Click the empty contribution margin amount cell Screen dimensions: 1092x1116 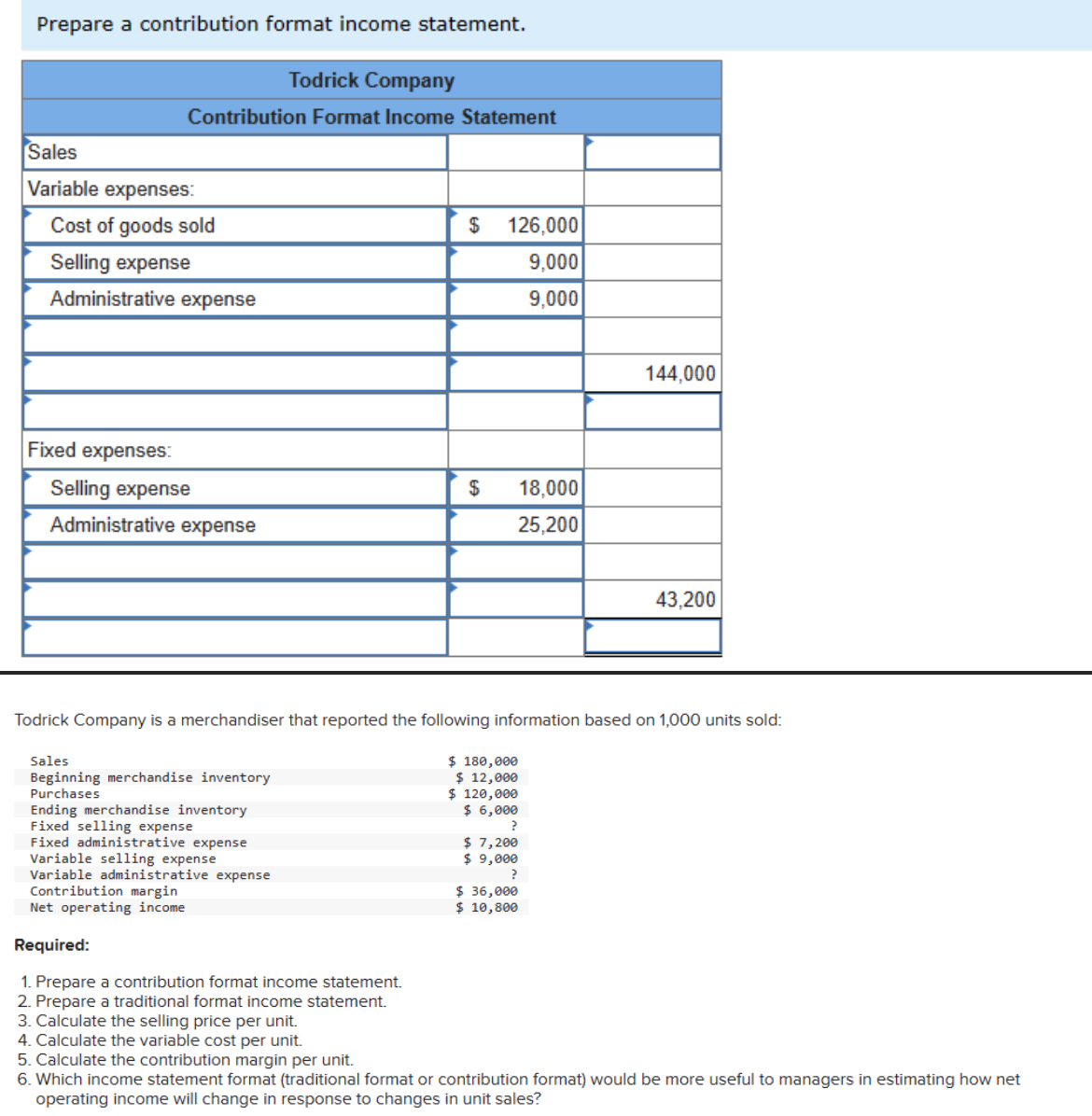point(651,409)
